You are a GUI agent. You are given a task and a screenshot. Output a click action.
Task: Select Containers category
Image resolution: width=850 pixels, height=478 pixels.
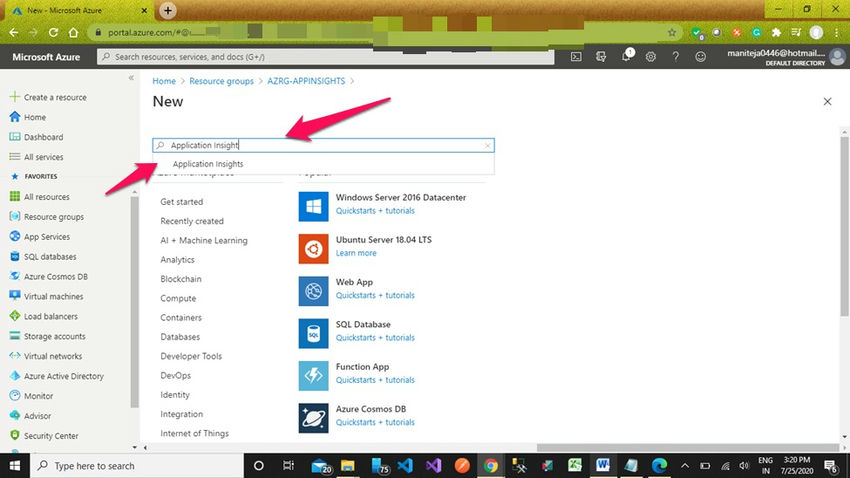(x=181, y=318)
